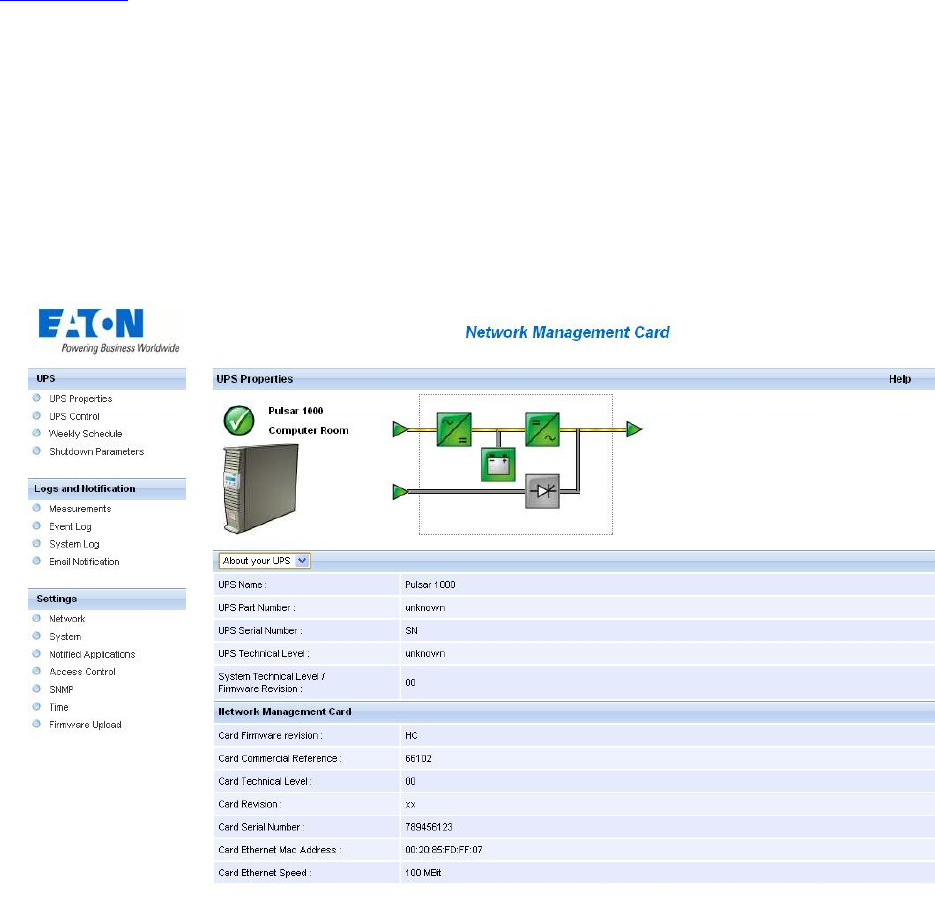Click bullet icon beside UPS Properties
The width and height of the screenshot is (935, 897).
click(36, 398)
